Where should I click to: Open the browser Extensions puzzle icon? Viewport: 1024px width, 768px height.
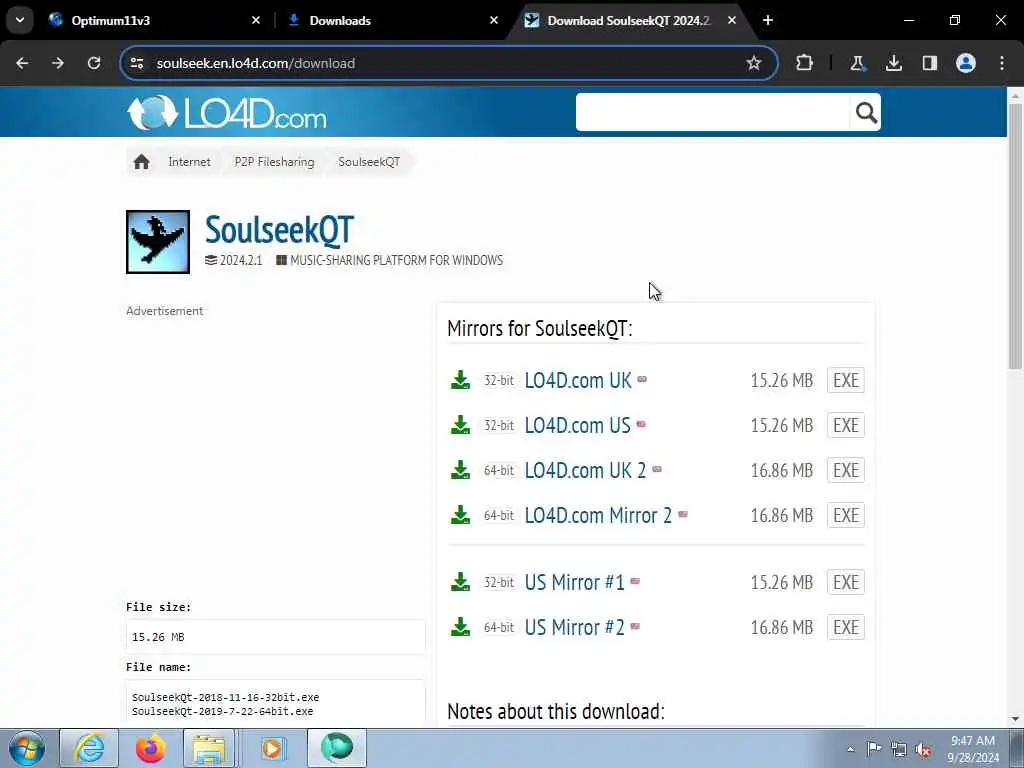[x=805, y=63]
